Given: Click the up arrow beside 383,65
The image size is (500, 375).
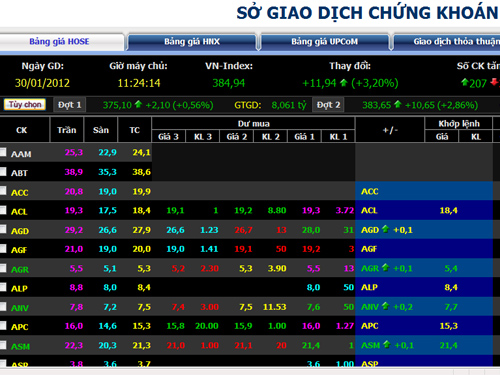Looking at the screenshot, I should (x=397, y=104).
